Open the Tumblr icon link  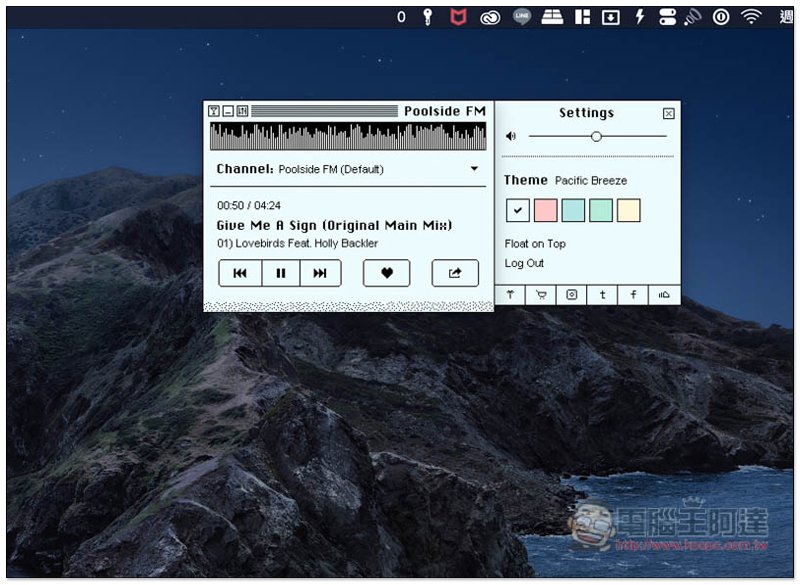(602, 295)
